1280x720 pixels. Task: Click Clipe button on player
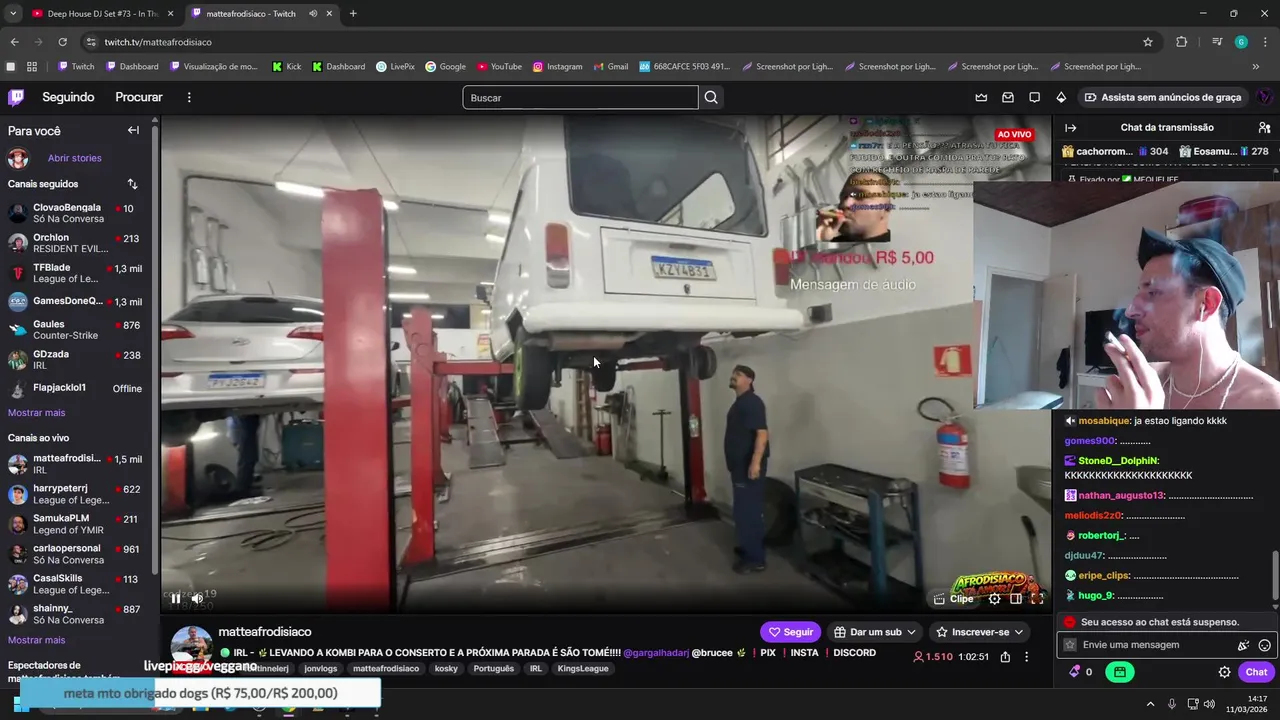tap(953, 599)
